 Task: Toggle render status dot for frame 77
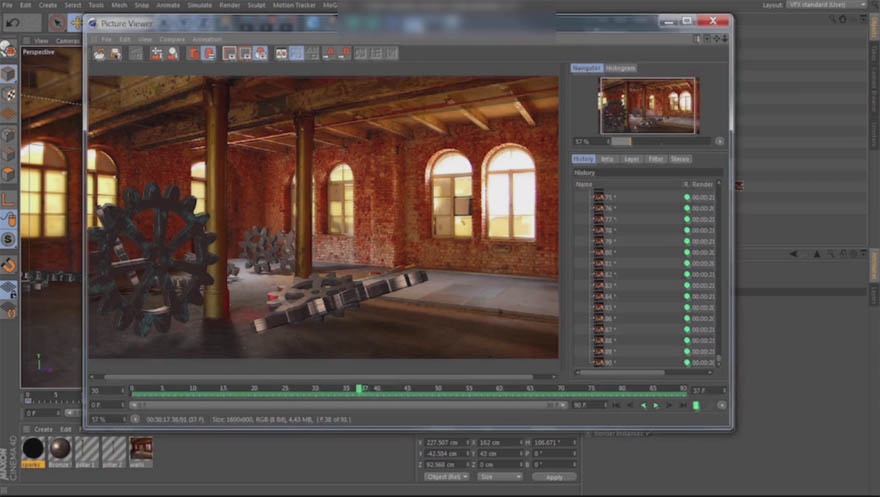pos(686,219)
